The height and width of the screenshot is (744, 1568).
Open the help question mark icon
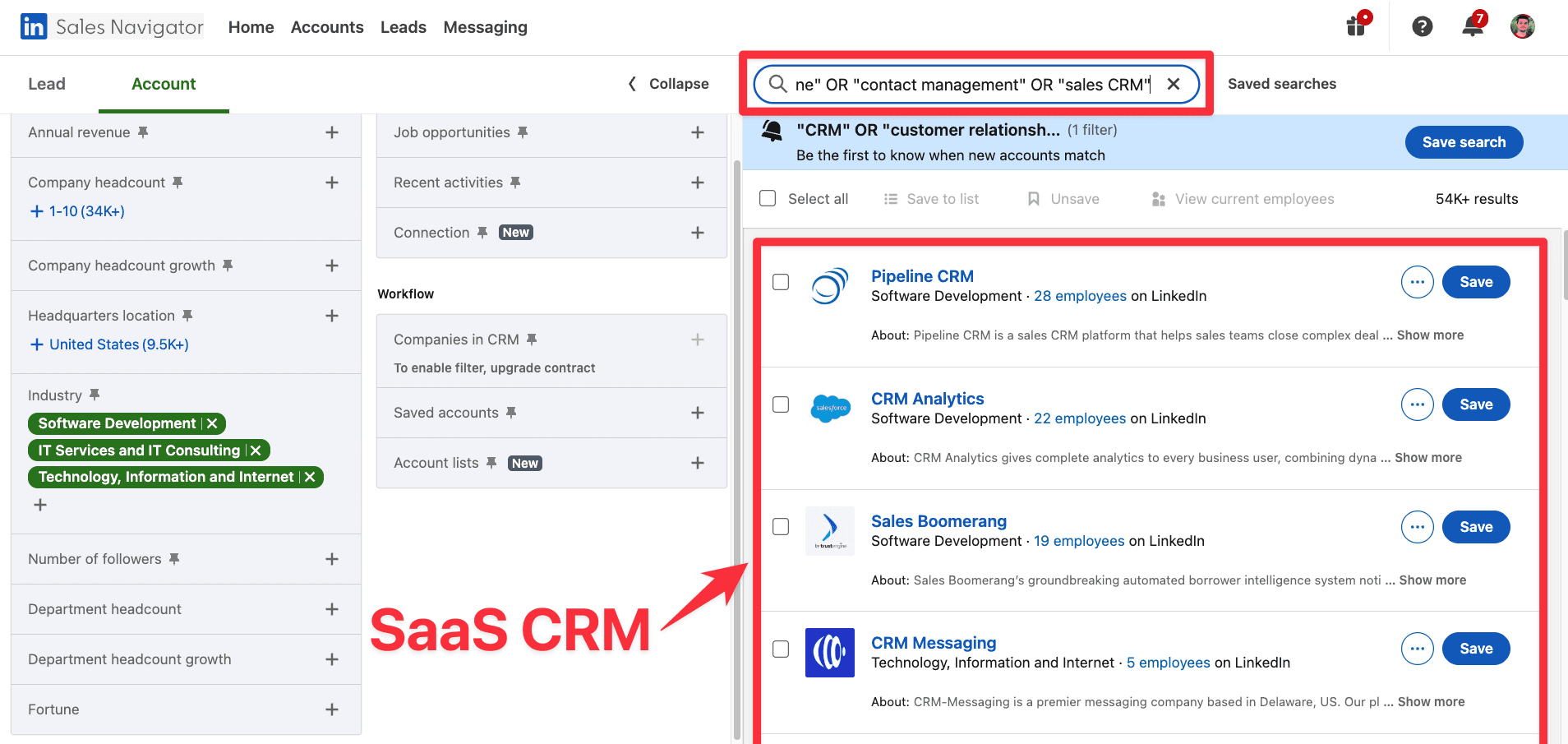tap(1423, 27)
